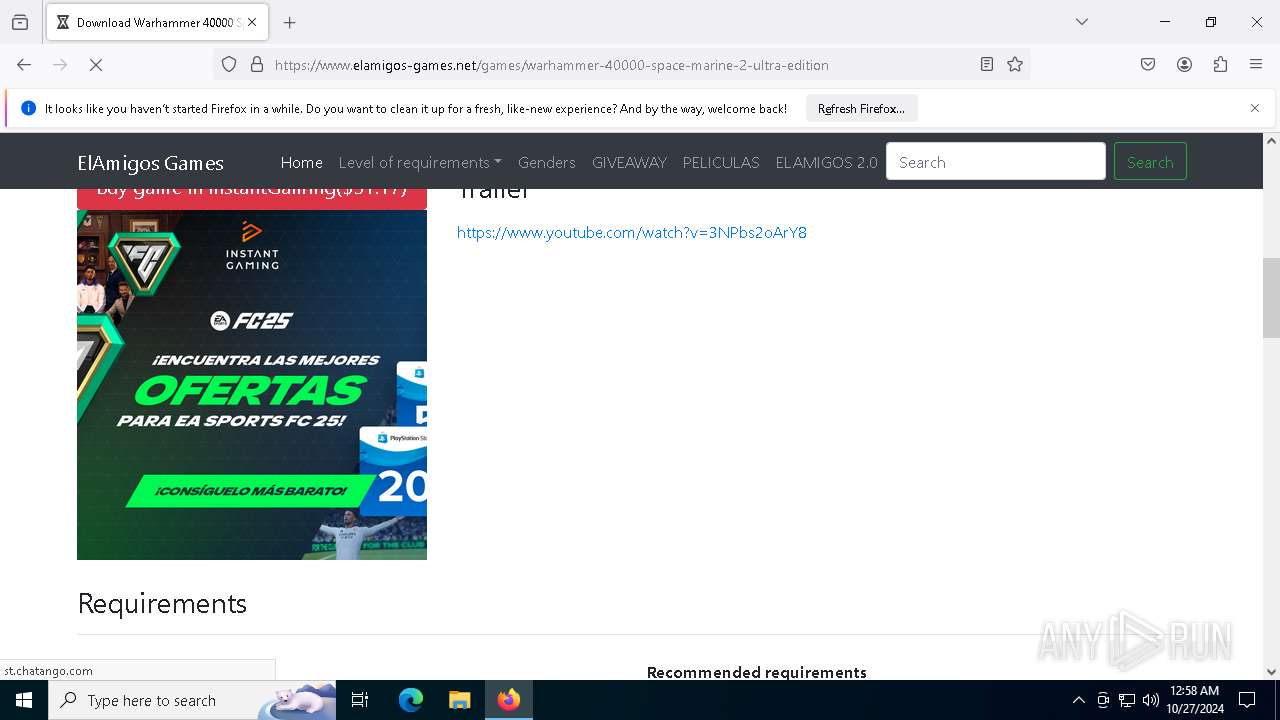Open the Windows Start menu
Image resolution: width=1280 pixels, height=720 pixels.
coord(24,700)
